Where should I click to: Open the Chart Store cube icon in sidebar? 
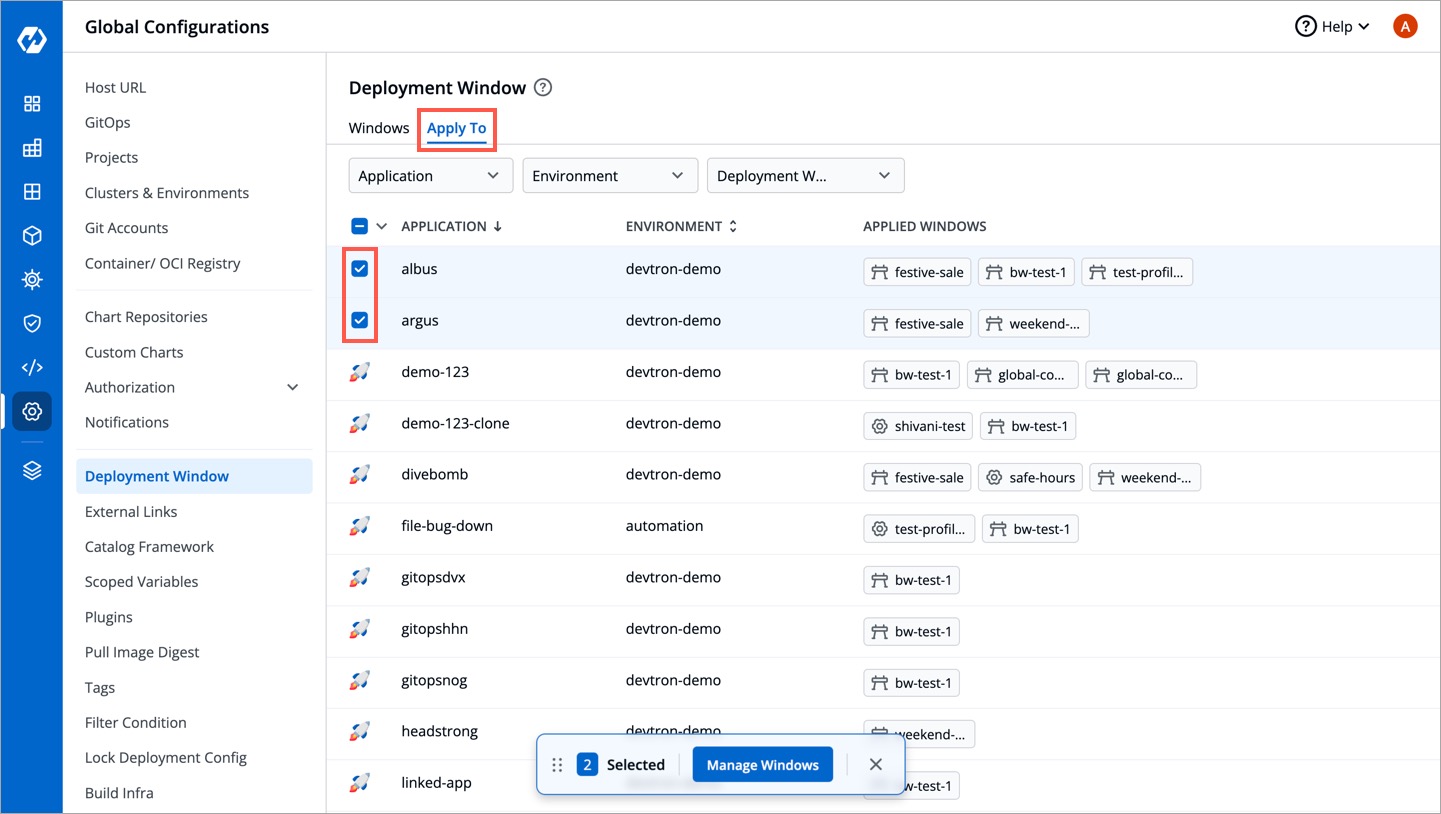pyautogui.click(x=32, y=235)
